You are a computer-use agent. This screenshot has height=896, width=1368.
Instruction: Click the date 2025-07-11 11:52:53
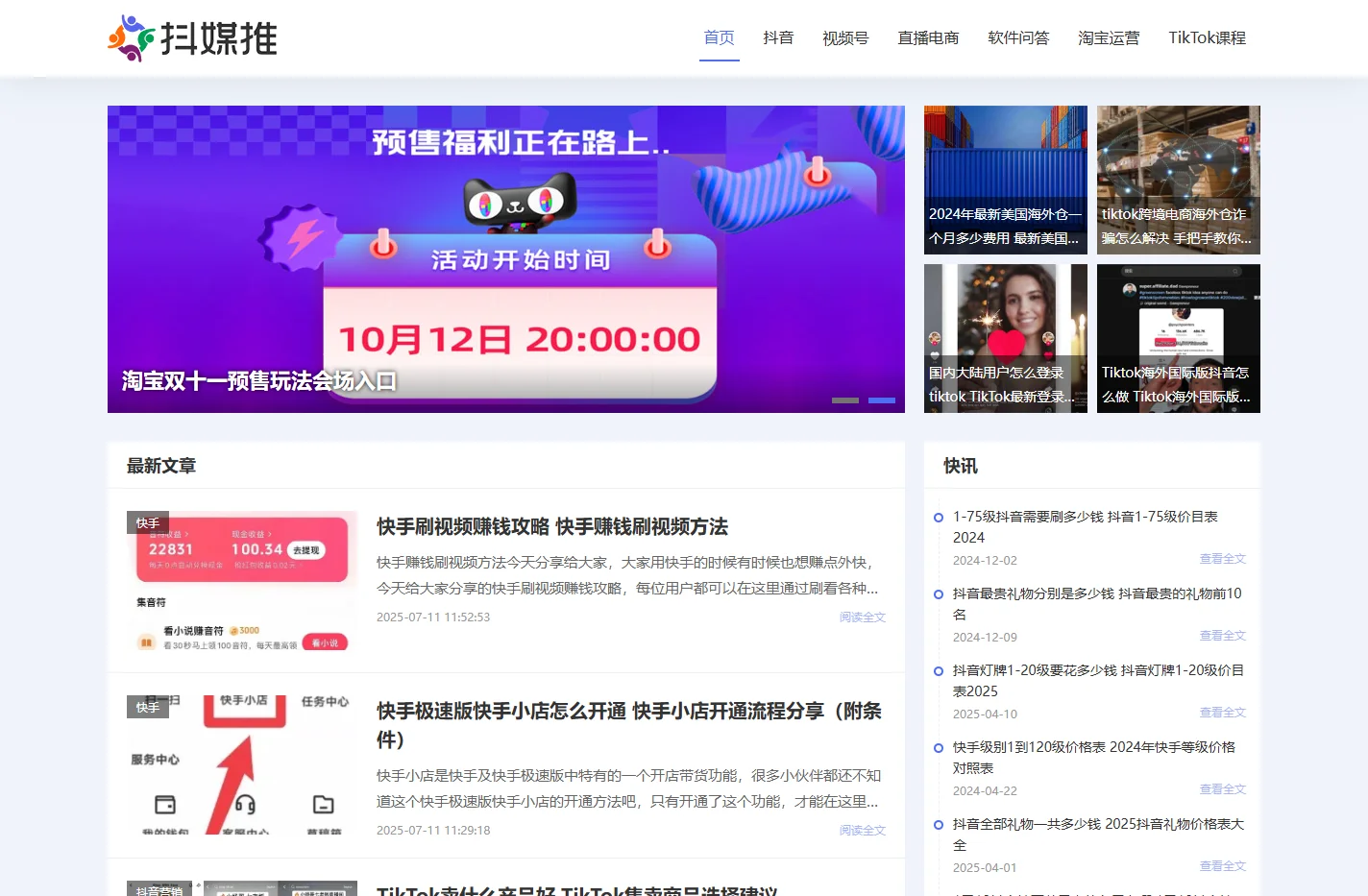433,618
